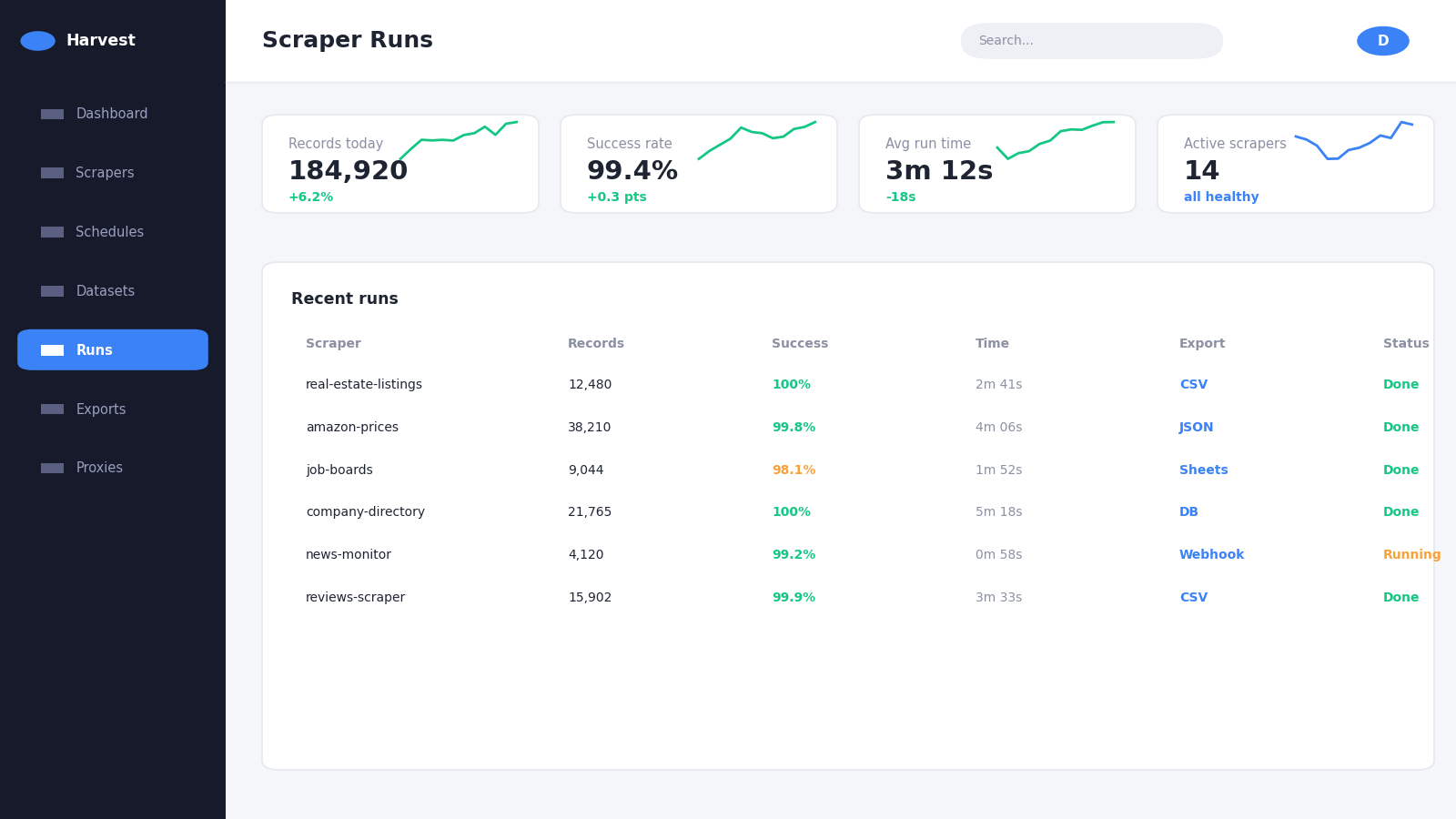Click the CSV export link for reviews-scraper
Screen dimensions: 1456x819
(1193, 598)
